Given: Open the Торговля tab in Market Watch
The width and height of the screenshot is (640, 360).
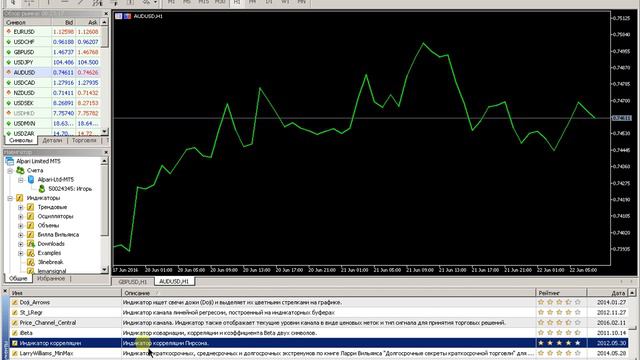Looking at the screenshot, I should pos(84,140).
